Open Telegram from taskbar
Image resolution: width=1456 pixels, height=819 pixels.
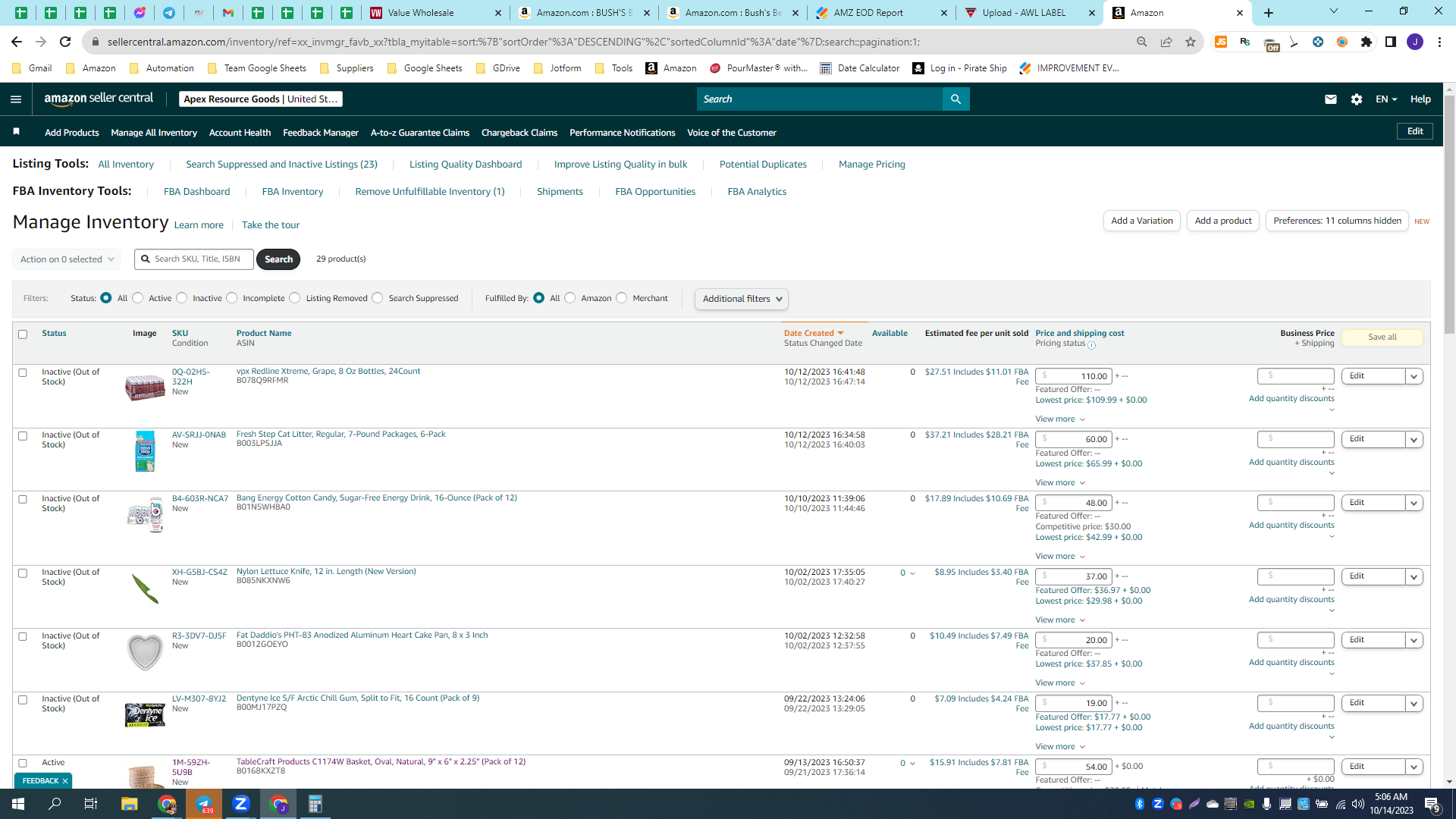(x=204, y=804)
